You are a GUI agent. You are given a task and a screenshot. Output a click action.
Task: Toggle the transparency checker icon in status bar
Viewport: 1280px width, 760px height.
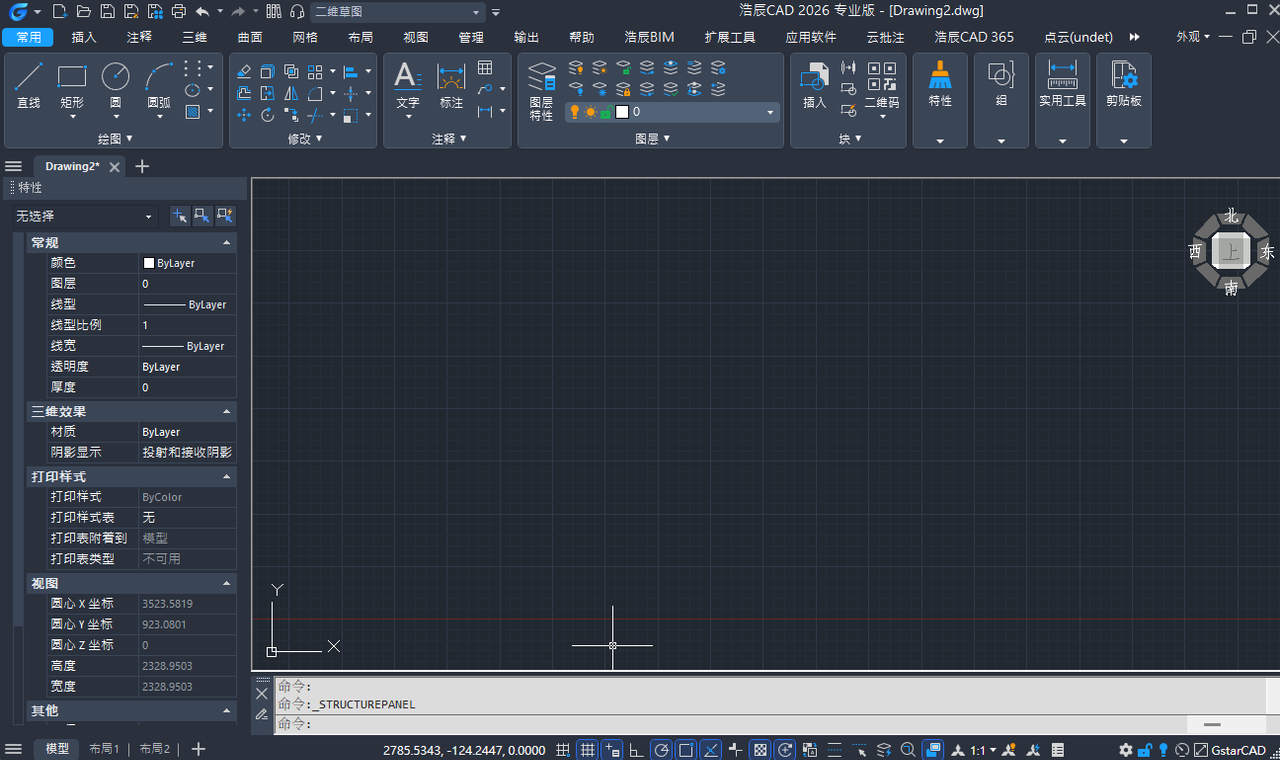(x=760, y=750)
